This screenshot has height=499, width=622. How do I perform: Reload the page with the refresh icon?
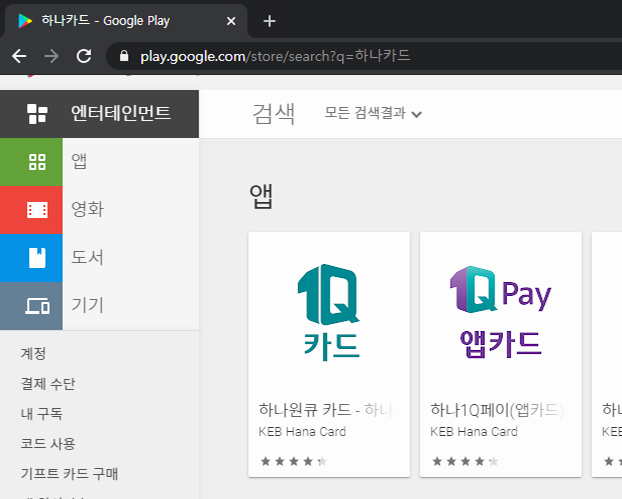click(84, 56)
